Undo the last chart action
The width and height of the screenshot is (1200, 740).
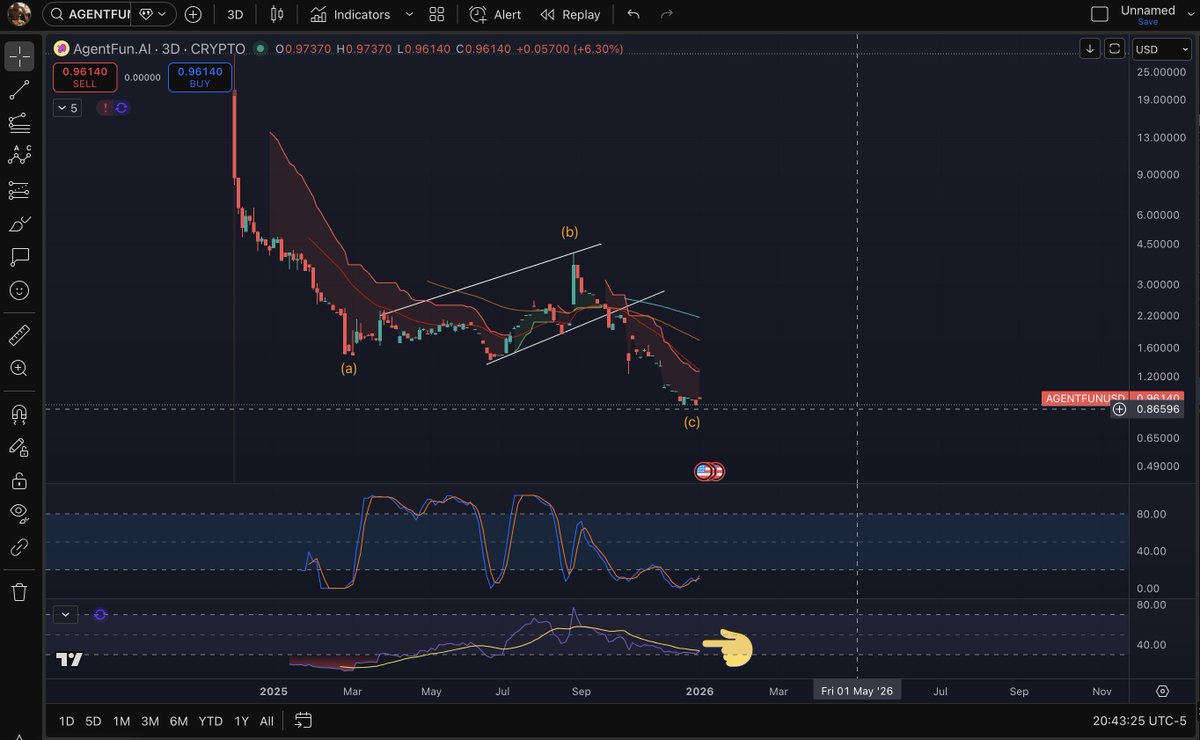(x=633, y=15)
